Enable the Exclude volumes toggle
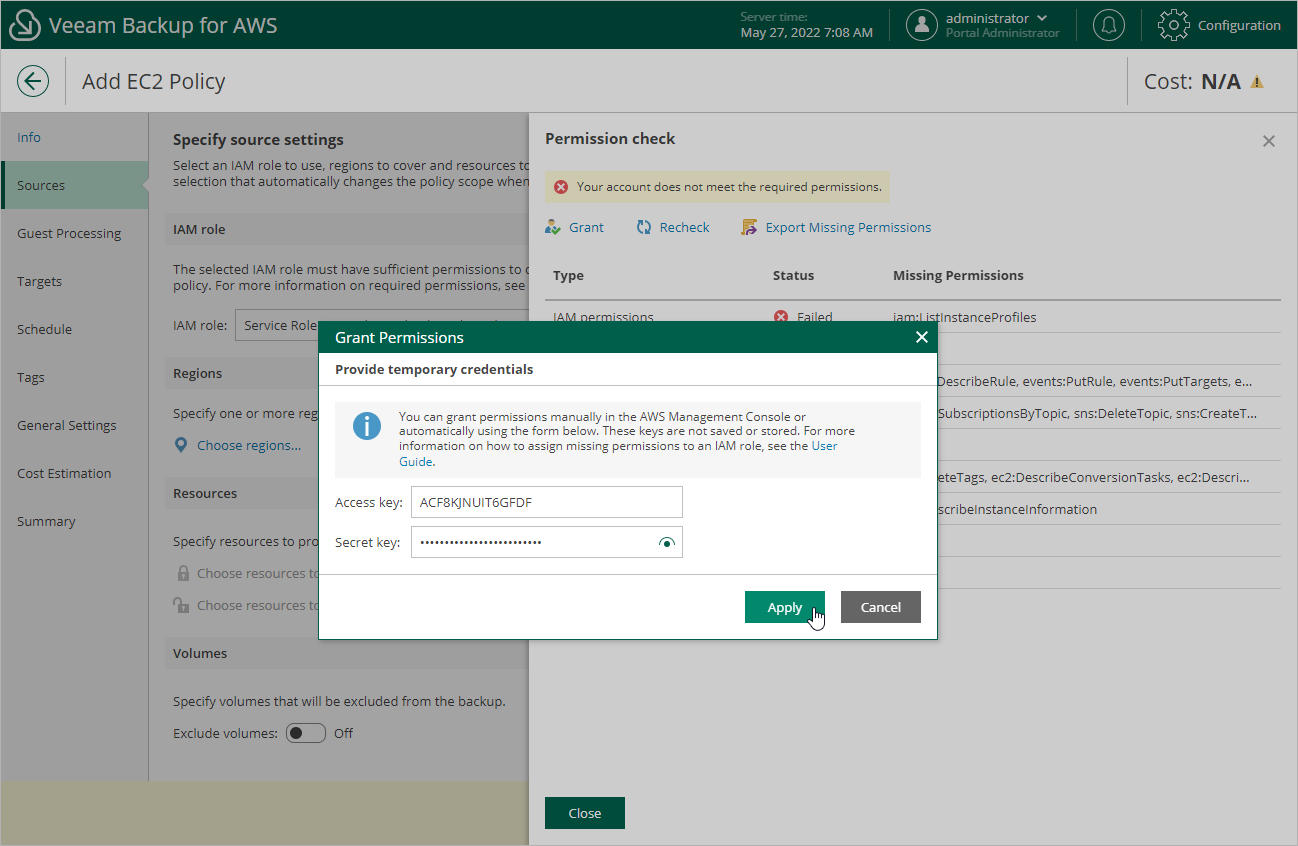 point(305,733)
